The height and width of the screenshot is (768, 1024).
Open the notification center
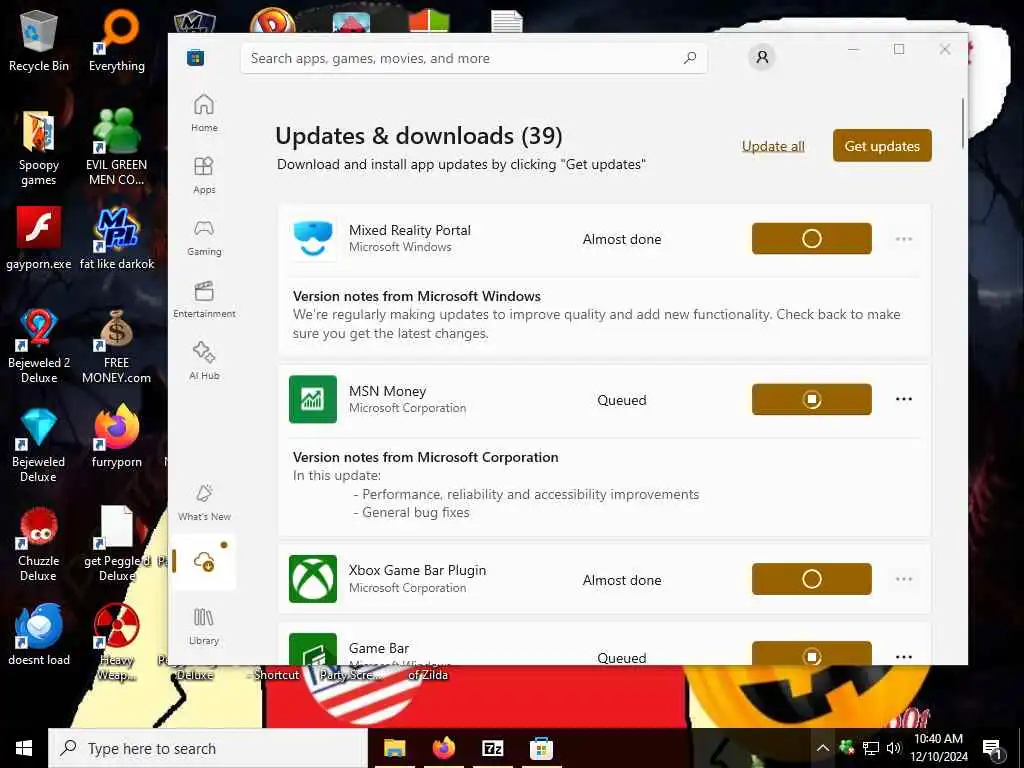(x=993, y=749)
